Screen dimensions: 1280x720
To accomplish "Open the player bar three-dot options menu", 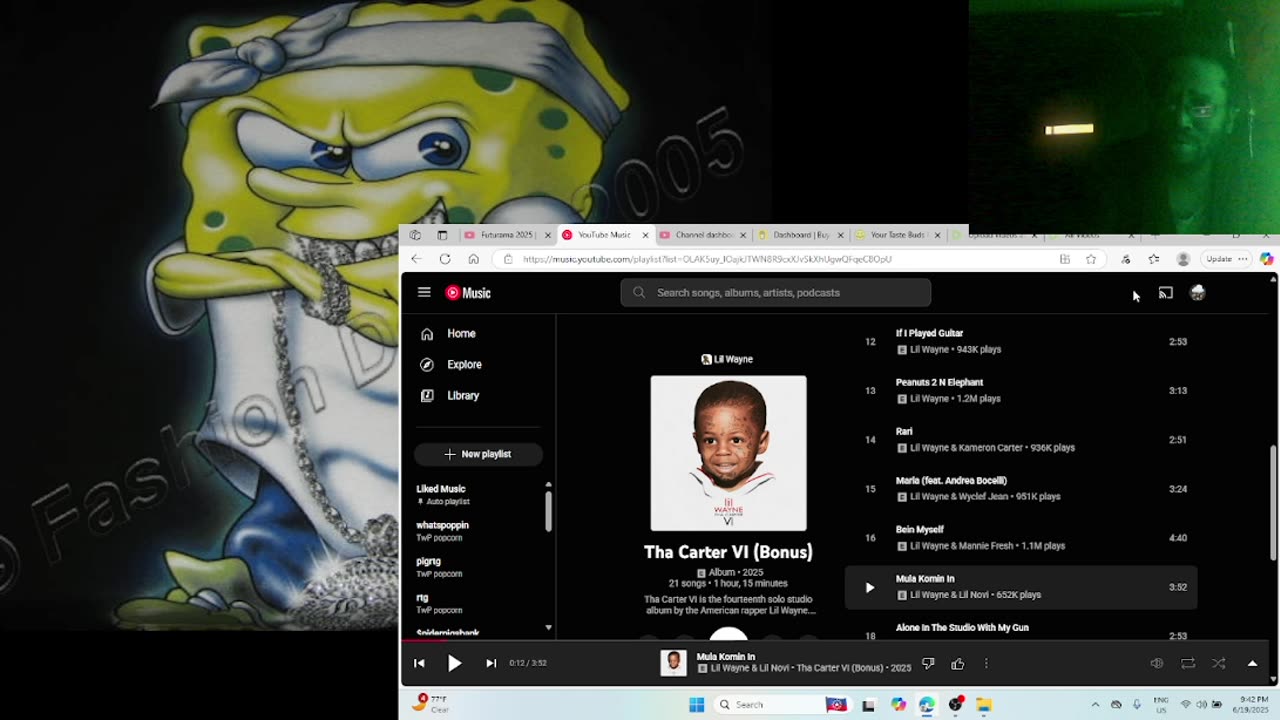I will pos(986,663).
